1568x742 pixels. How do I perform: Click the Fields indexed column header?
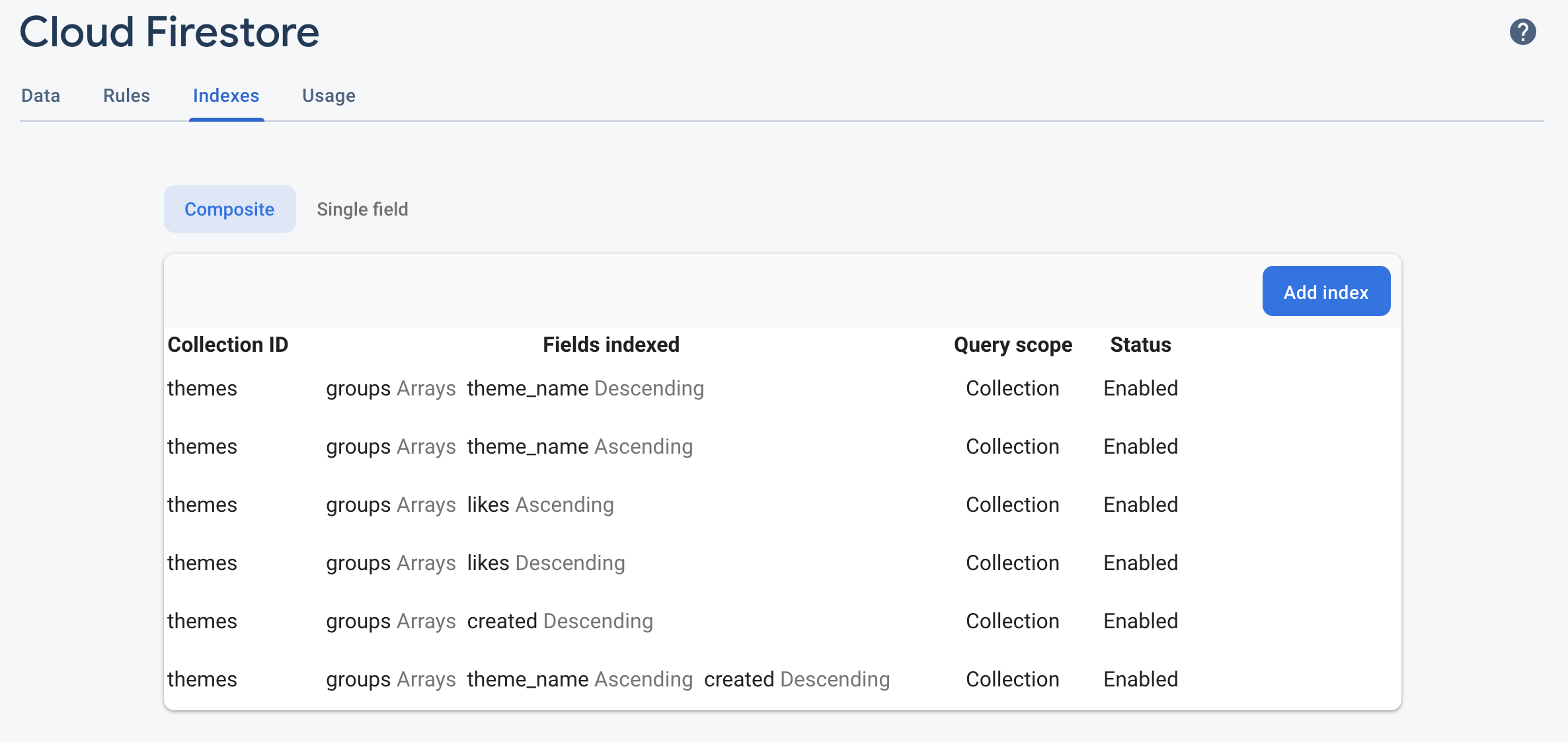tap(610, 345)
